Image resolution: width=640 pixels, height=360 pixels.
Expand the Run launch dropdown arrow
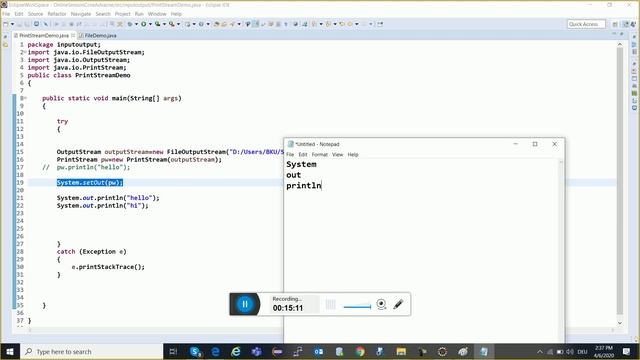(x=150, y=24)
